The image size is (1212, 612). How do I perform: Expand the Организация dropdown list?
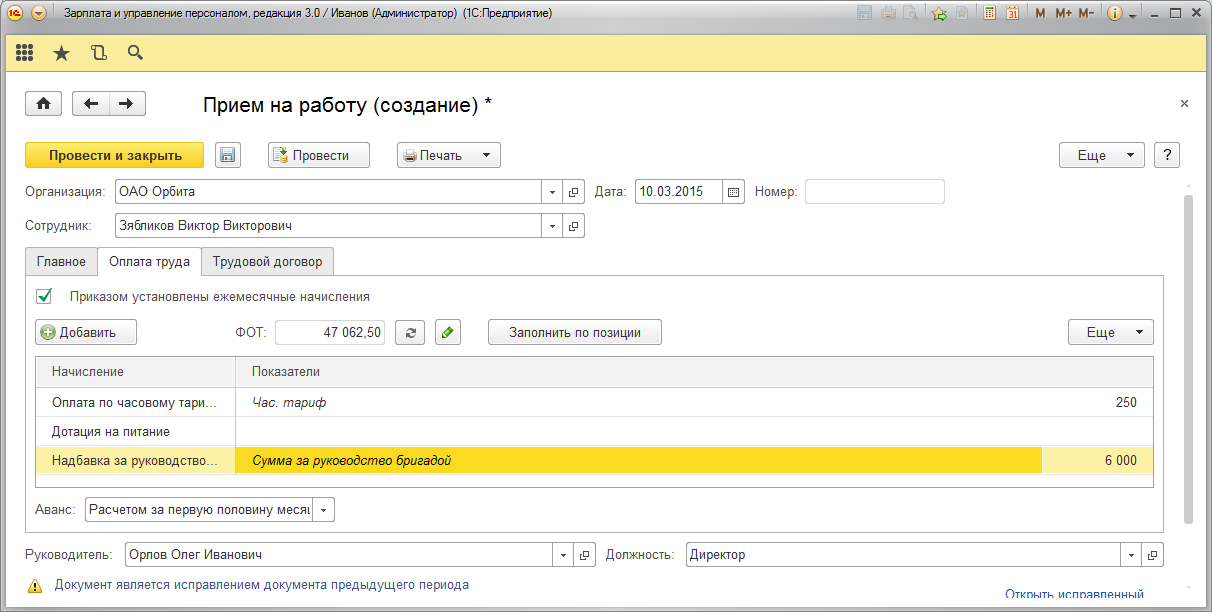[553, 192]
